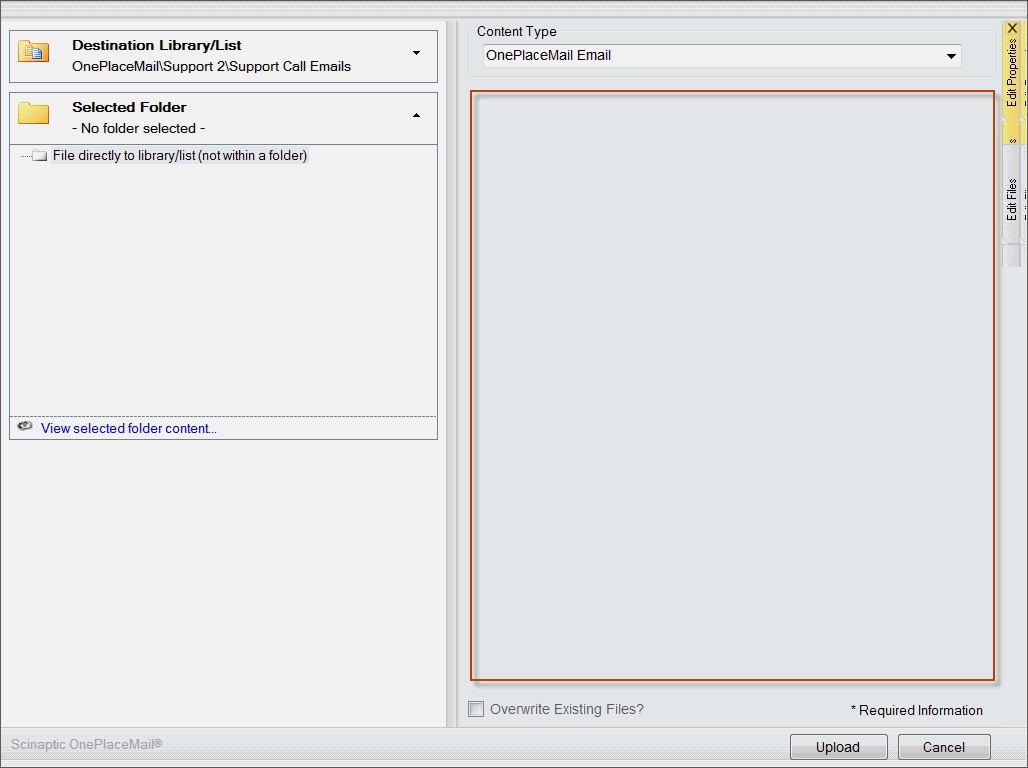
Task: Expand the Destination Library/List dropdown arrow
Action: [x=416, y=52]
